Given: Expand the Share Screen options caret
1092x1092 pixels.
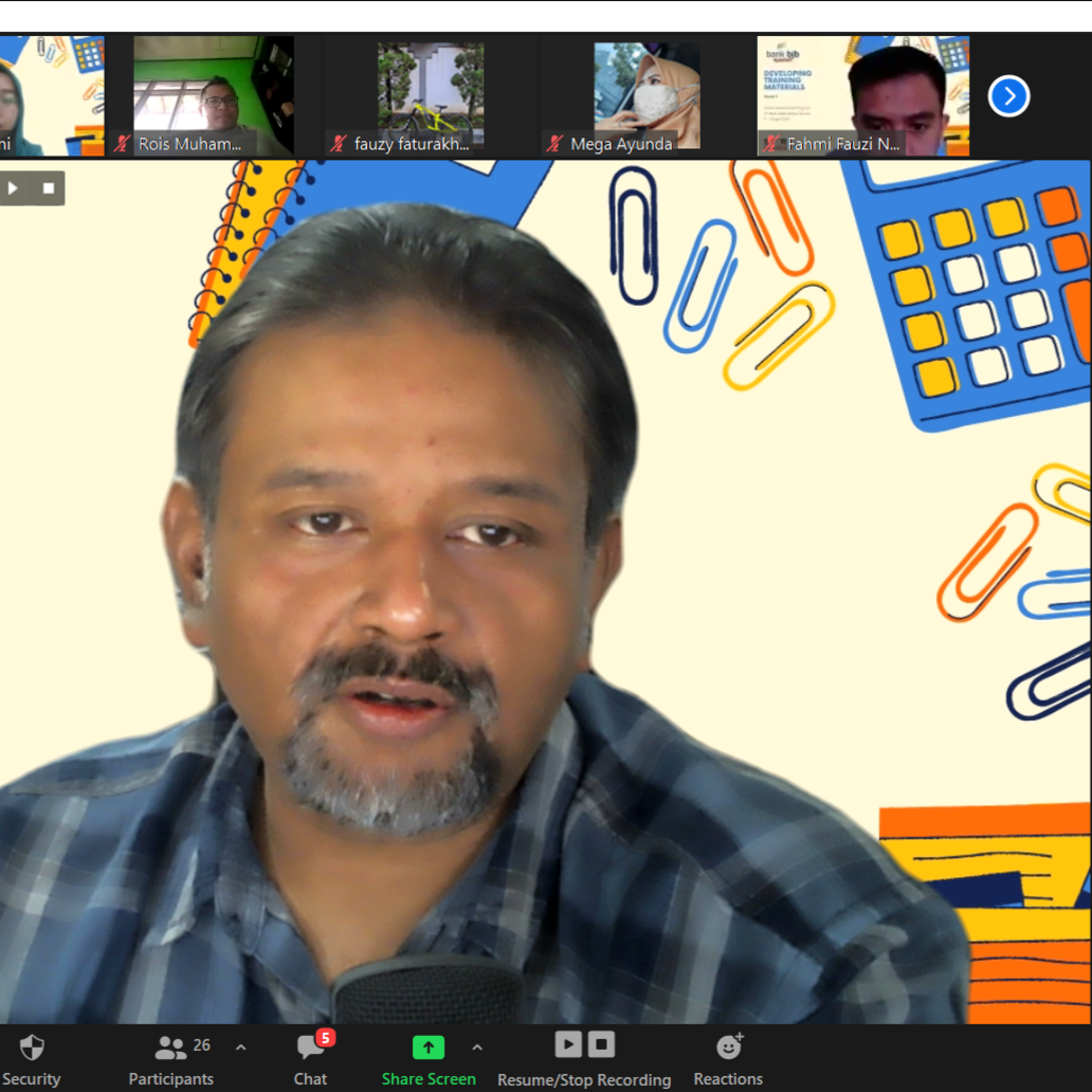Looking at the screenshot, I should (477, 1047).
